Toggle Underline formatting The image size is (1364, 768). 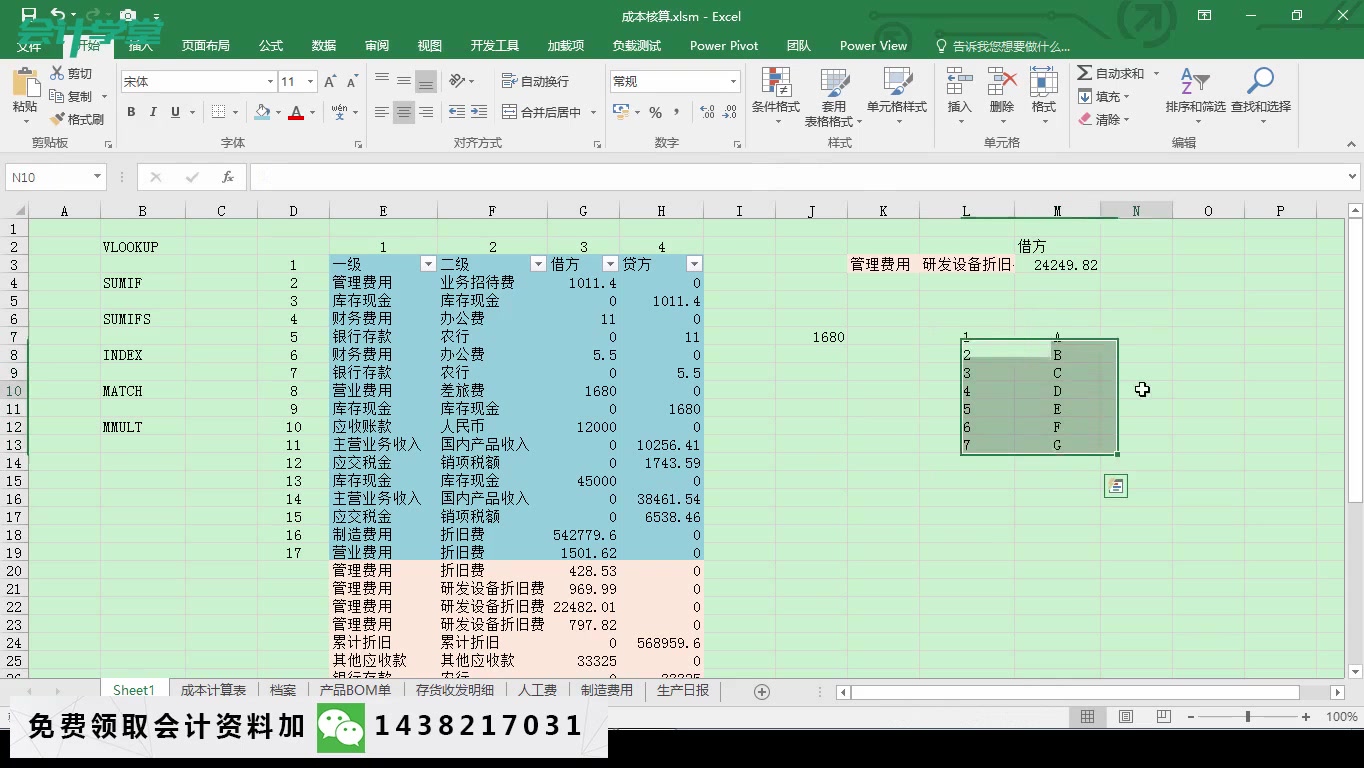[175, 112]
